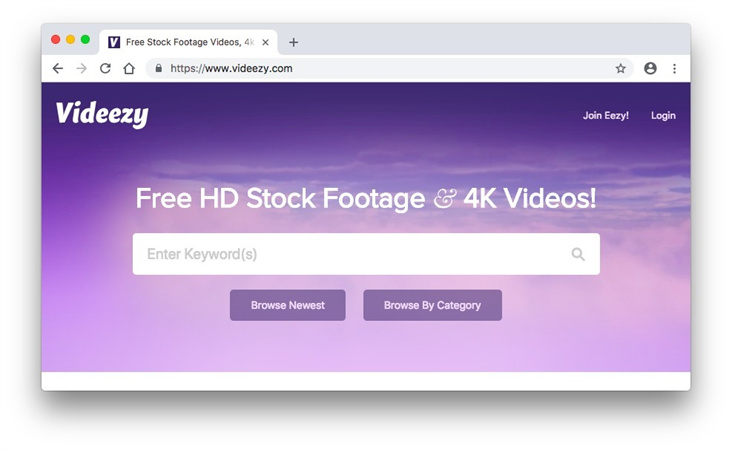This screenshot has width=732, height=450.
Task: Click the browser back arrow
Action: (57, 69)
